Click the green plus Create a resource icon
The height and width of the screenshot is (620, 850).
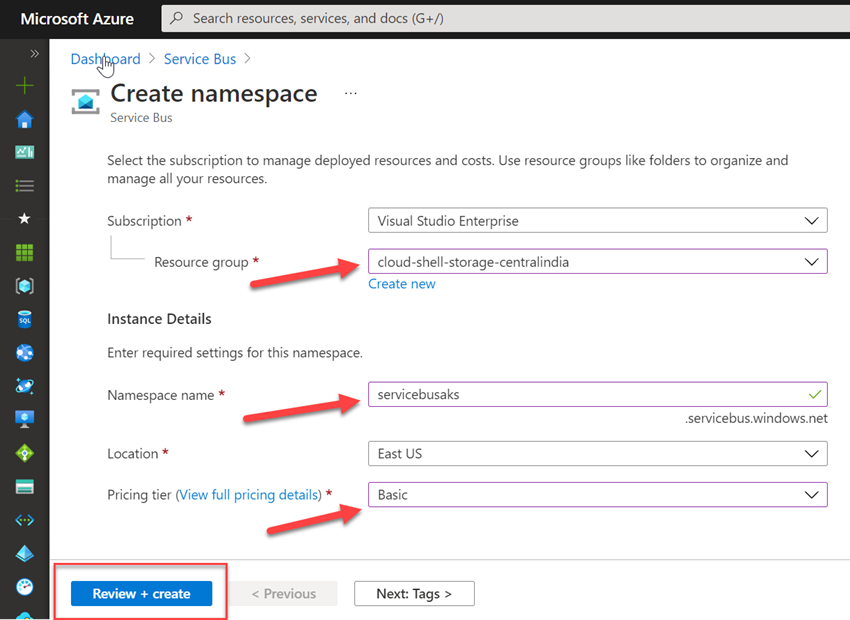(x=25, y=86)
